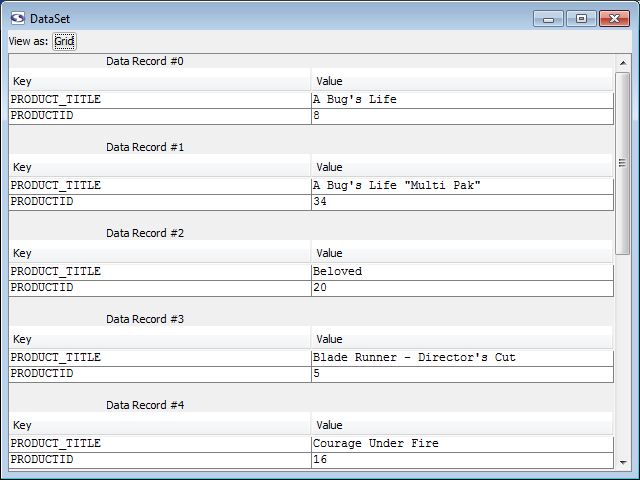
Task: Click PRODUCTID key in Data Record #2
Action: coord(160,289)
